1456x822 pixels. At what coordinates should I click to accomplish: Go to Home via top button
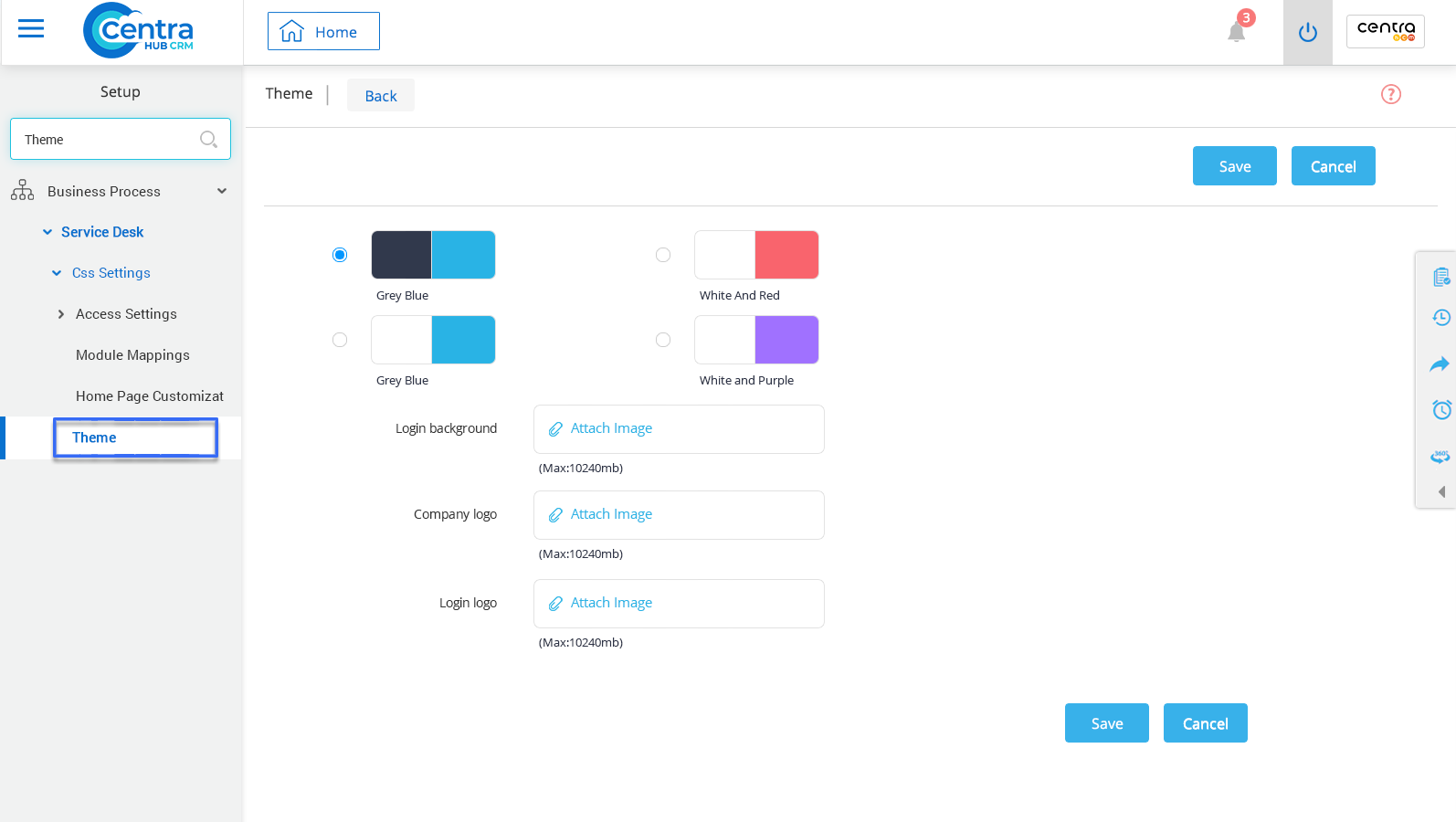[x=323, y=31]
